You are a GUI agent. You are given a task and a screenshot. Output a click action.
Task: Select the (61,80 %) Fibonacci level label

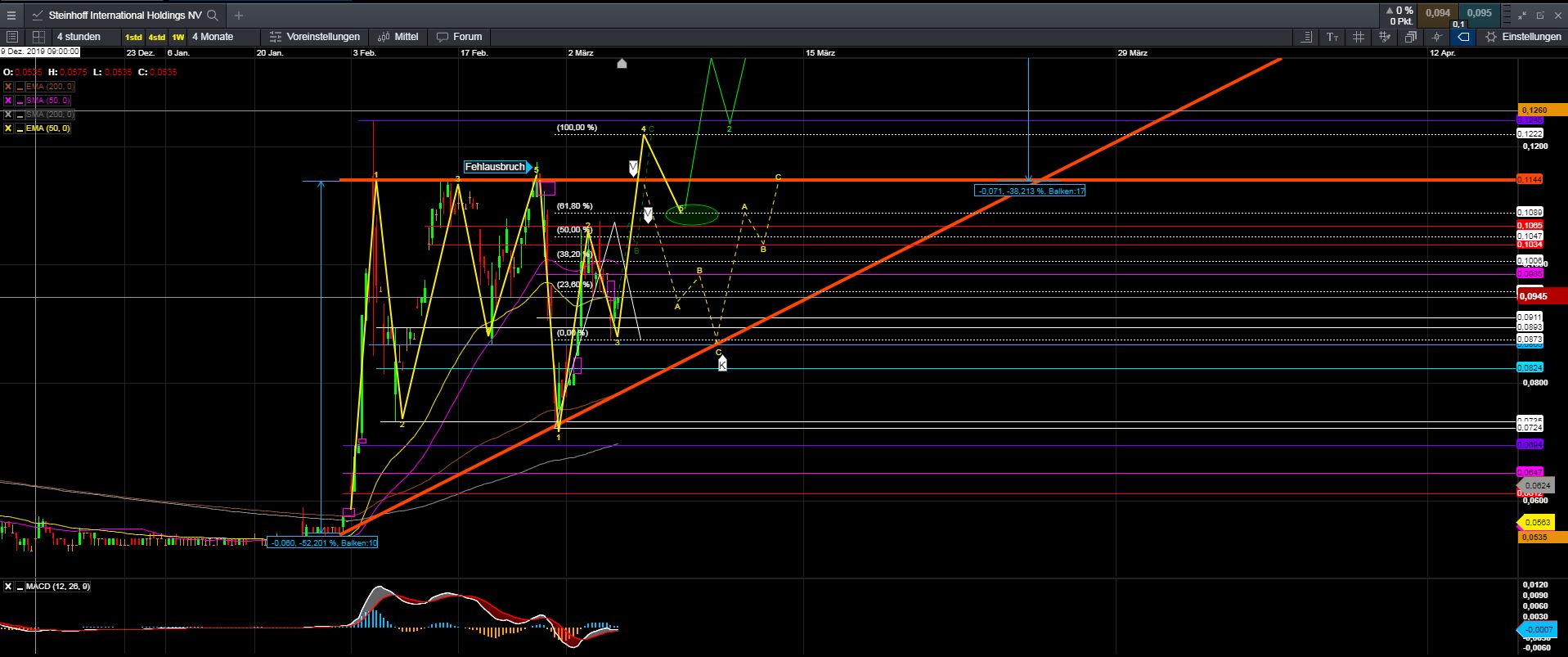tap(575, 206)
